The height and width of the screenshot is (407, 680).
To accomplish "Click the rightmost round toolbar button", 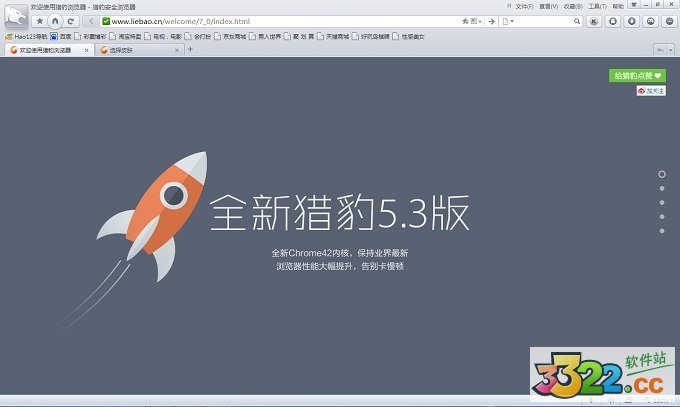I will (x=670, y=21).
